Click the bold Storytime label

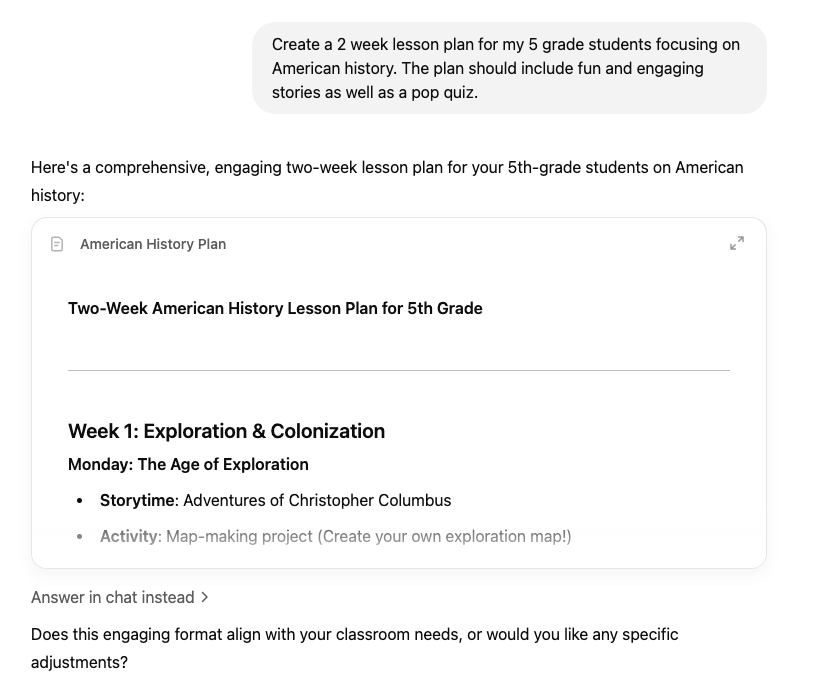pos(137,500)
